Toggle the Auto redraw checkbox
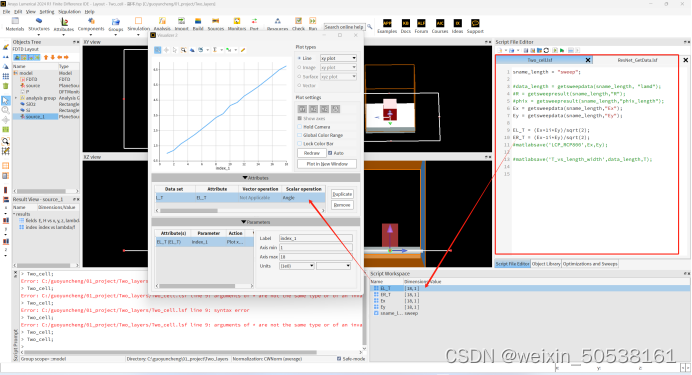The width and height of the screenshot is (692, 375). point(330,153)
